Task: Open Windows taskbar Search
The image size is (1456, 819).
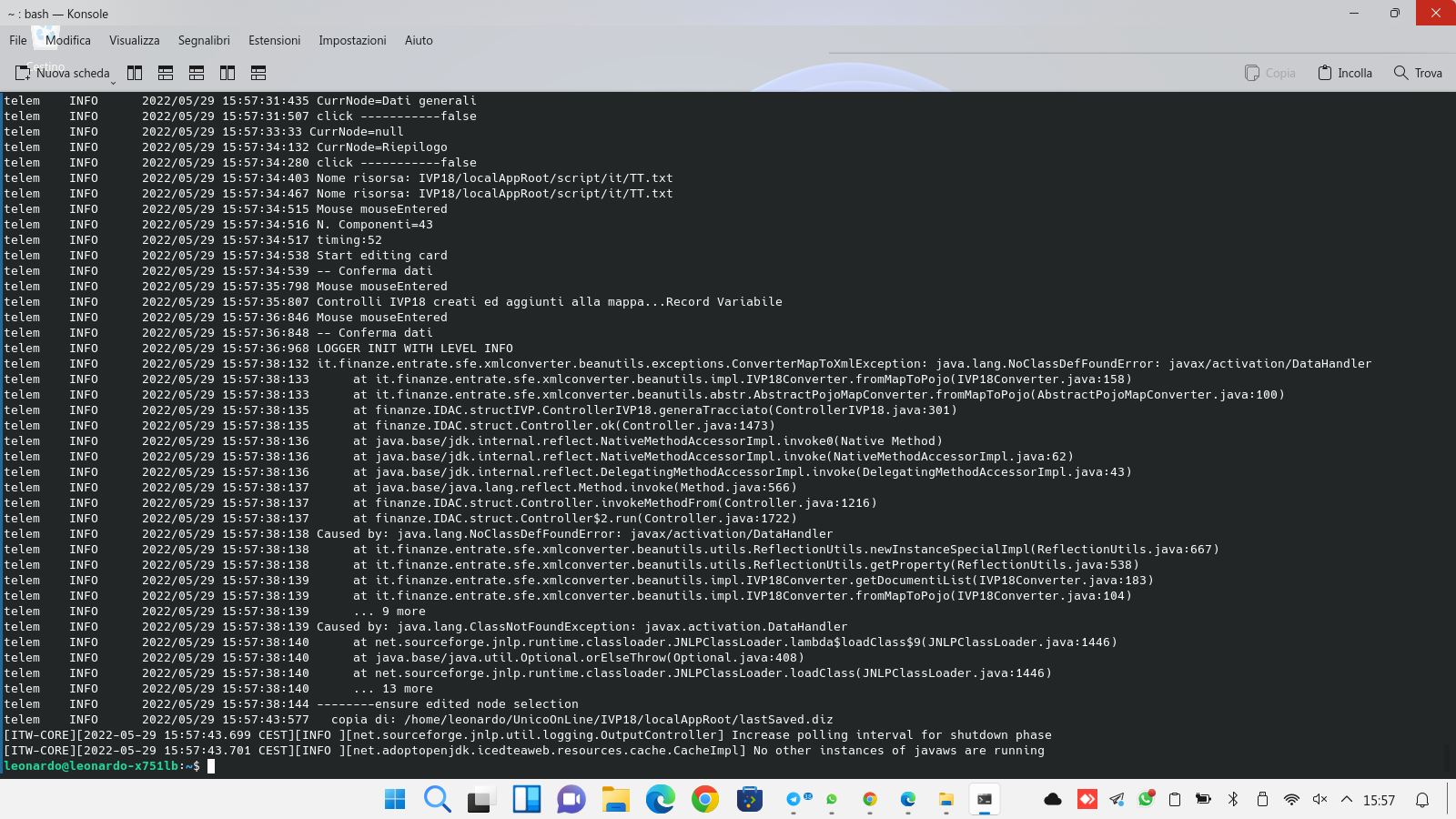Action: coord(438,800)
